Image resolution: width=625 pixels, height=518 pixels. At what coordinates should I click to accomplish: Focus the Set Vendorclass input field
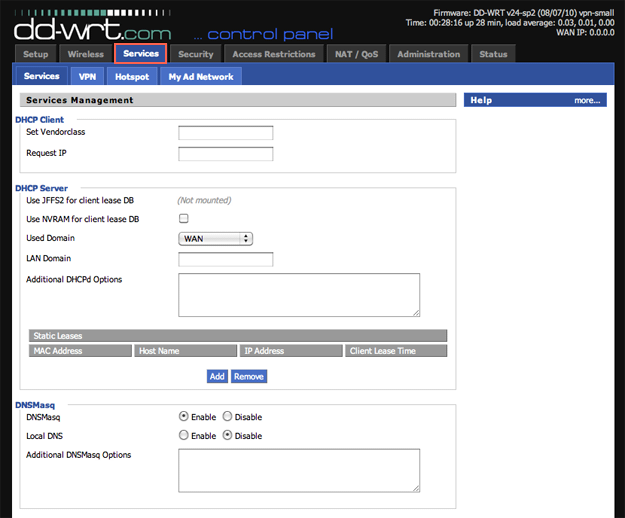click(x=226, y=133)
